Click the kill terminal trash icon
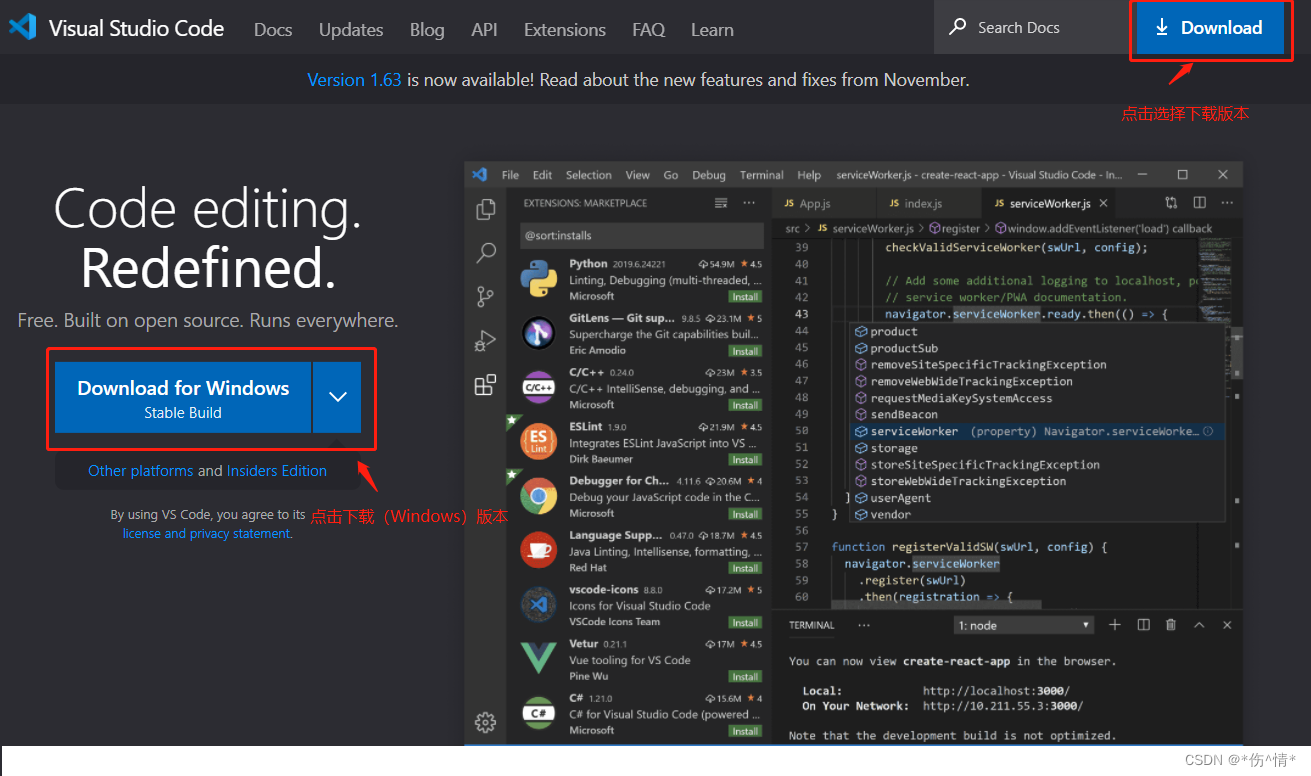 click(x=1171, y=625)
